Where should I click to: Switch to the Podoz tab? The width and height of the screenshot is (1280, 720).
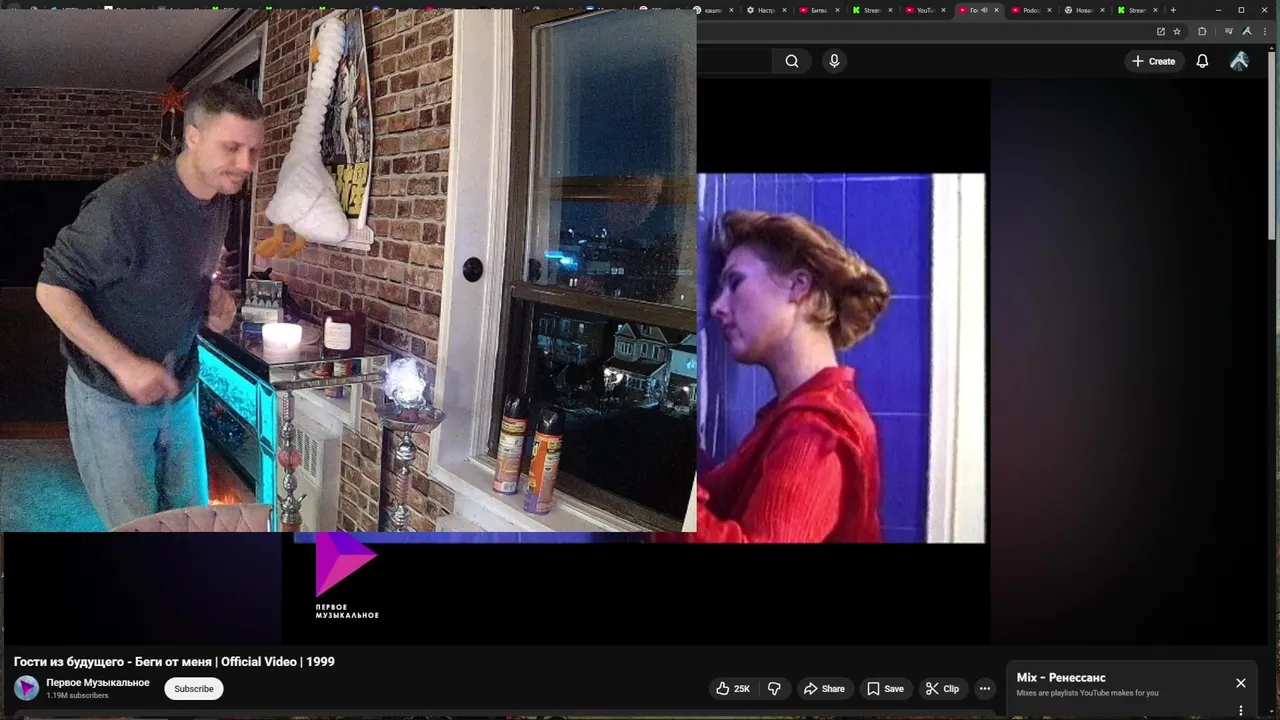(x=1031, y=10)
